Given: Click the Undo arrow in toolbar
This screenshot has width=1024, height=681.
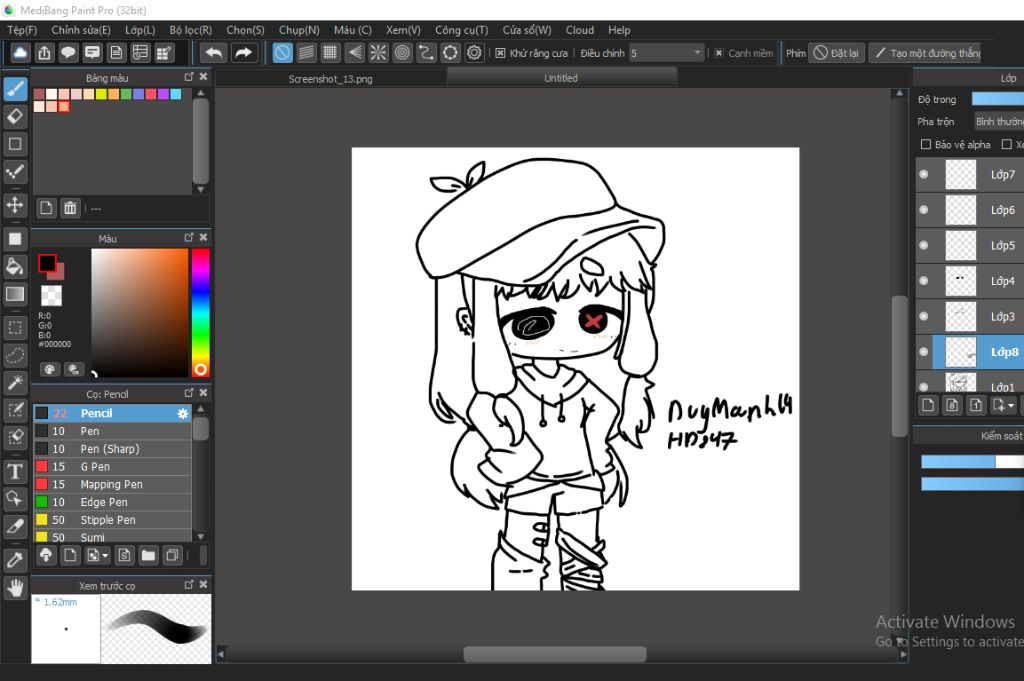Looking at the screenshot, I should [214, 53].
